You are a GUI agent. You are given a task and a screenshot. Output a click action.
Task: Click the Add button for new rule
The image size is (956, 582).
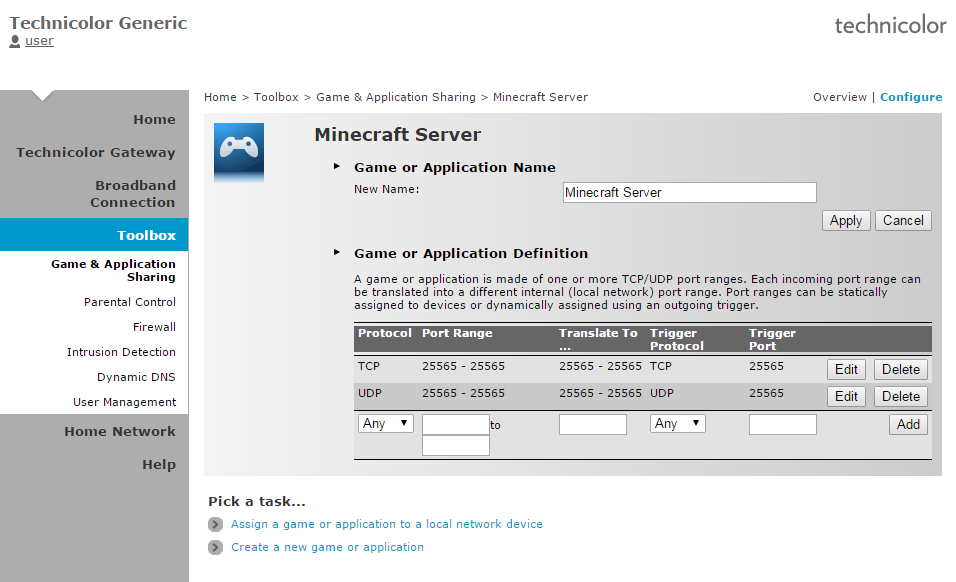coord(908,424)
